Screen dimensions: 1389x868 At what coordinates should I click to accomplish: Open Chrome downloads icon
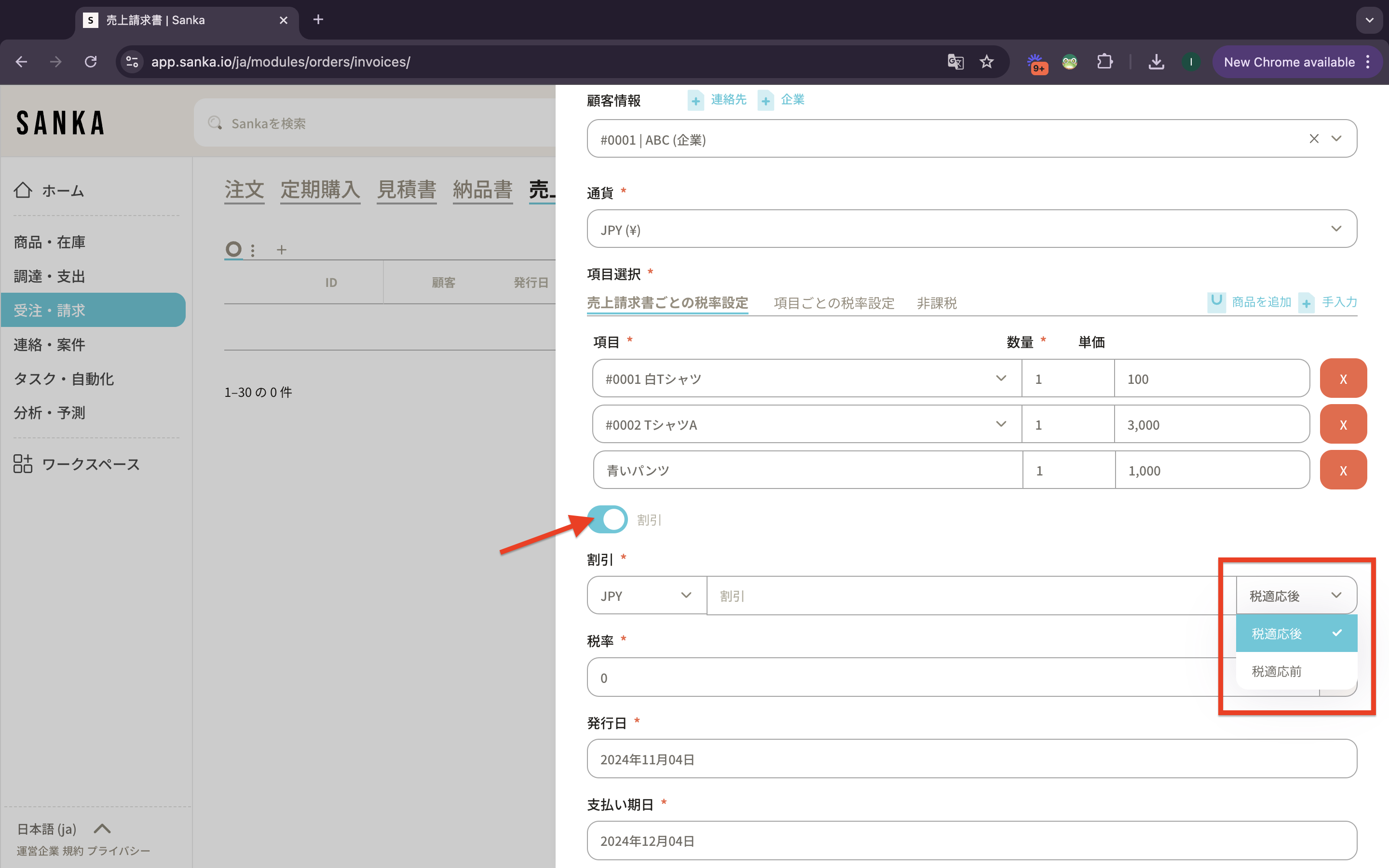(1156, 62)
